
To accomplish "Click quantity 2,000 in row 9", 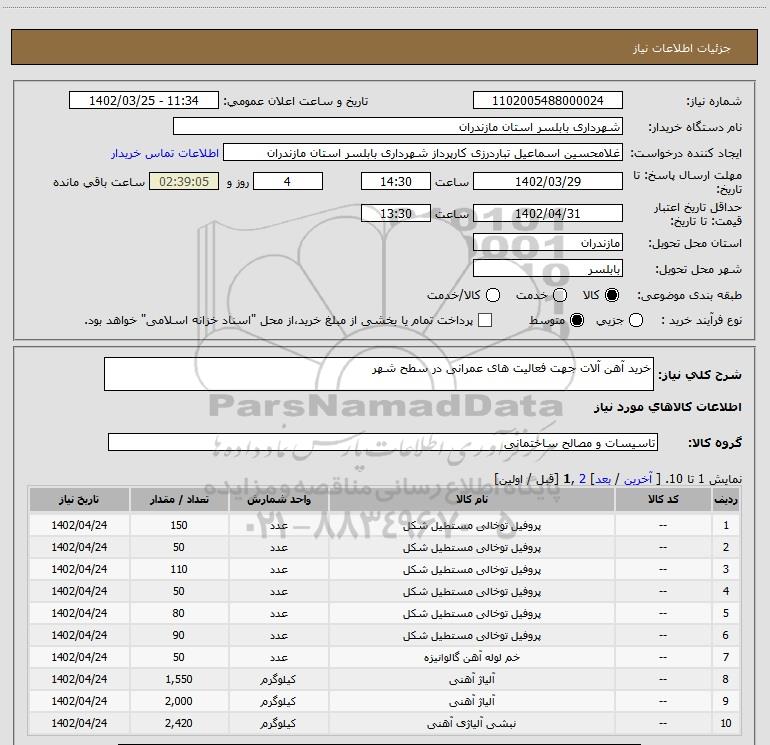I will point(179,701).
